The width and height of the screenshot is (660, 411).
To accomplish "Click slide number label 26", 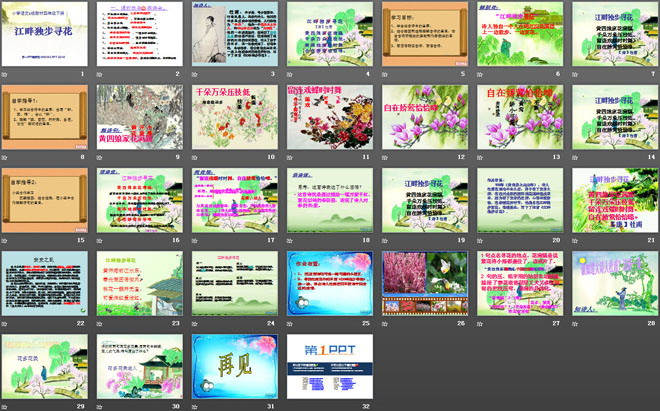I will pyautogui.click(x=461, y=323).
